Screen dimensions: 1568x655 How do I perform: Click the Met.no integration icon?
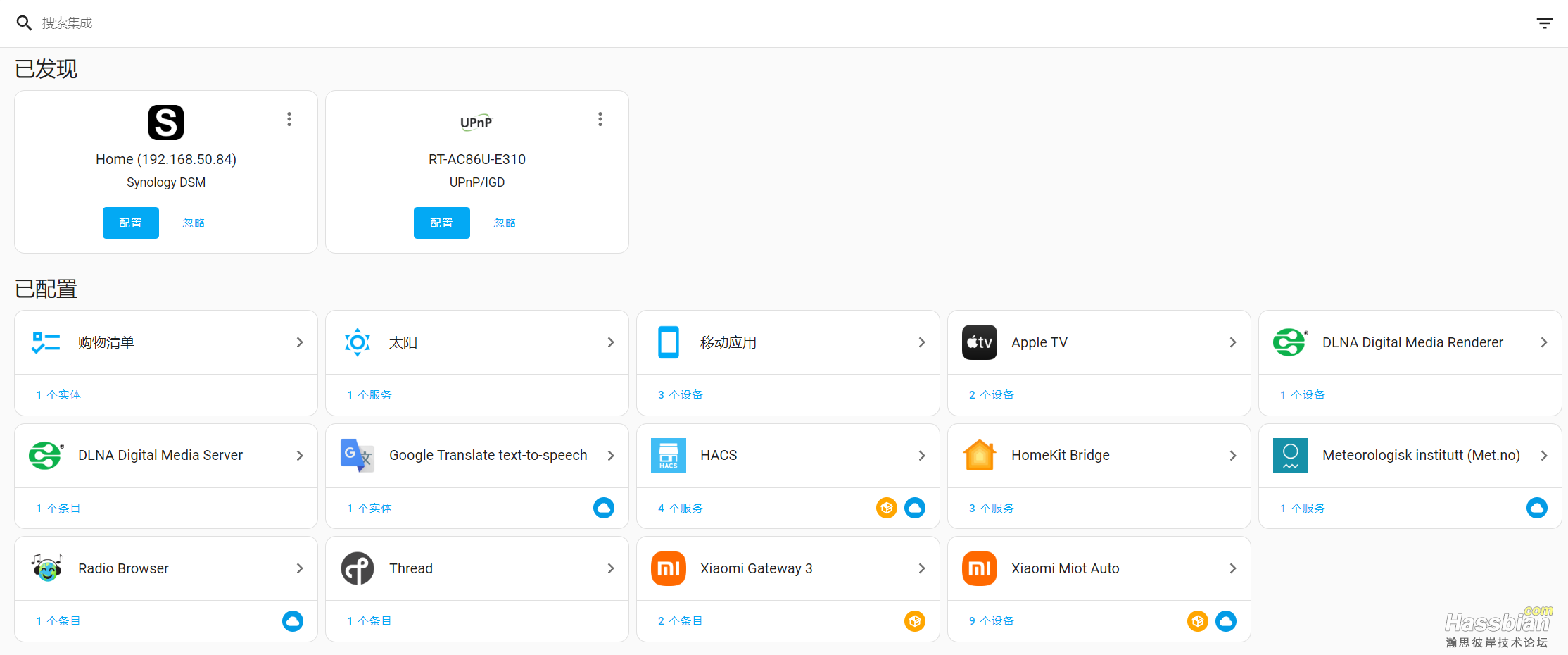pos(1291,456)
